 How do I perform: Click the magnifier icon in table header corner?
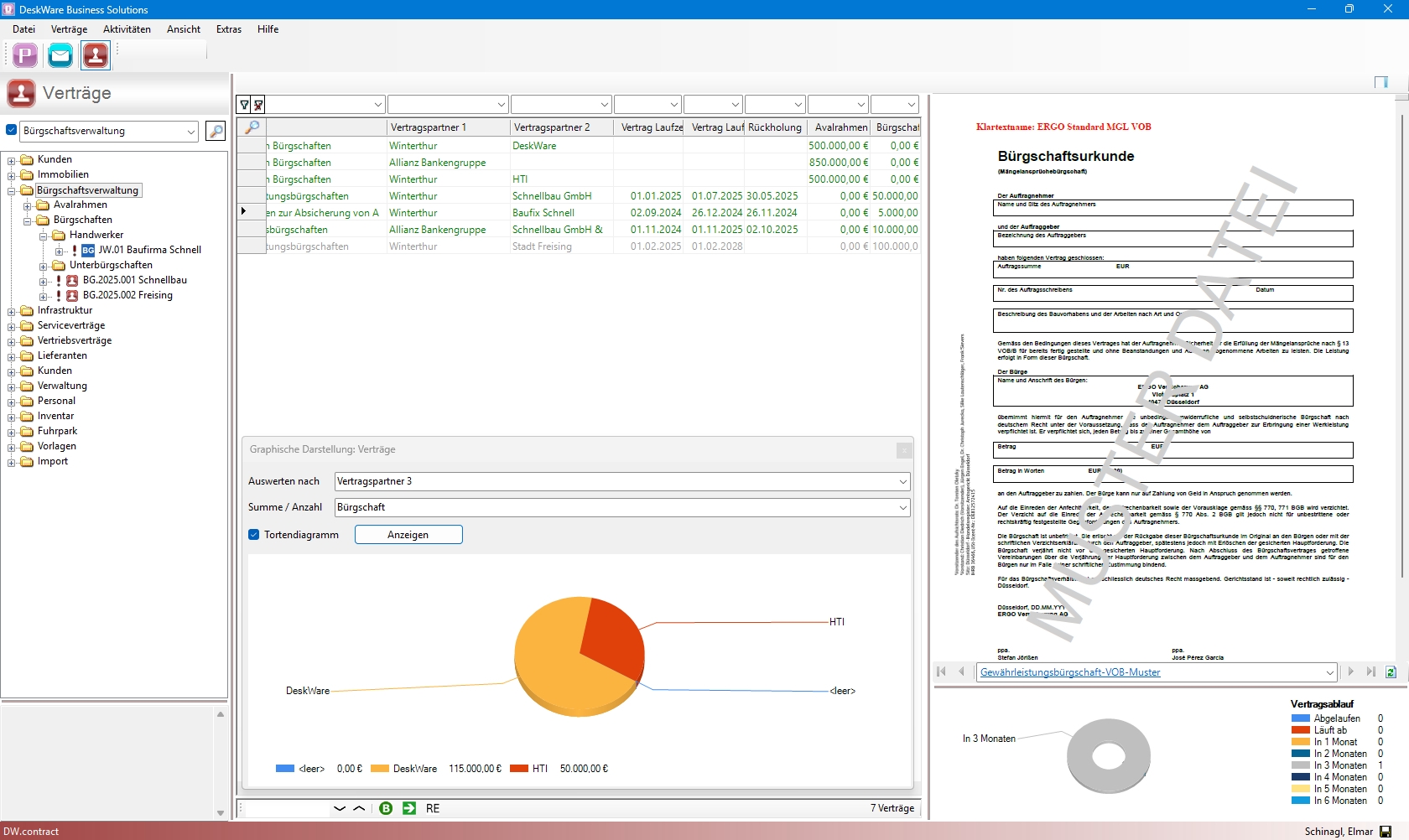tap(251, 127)
